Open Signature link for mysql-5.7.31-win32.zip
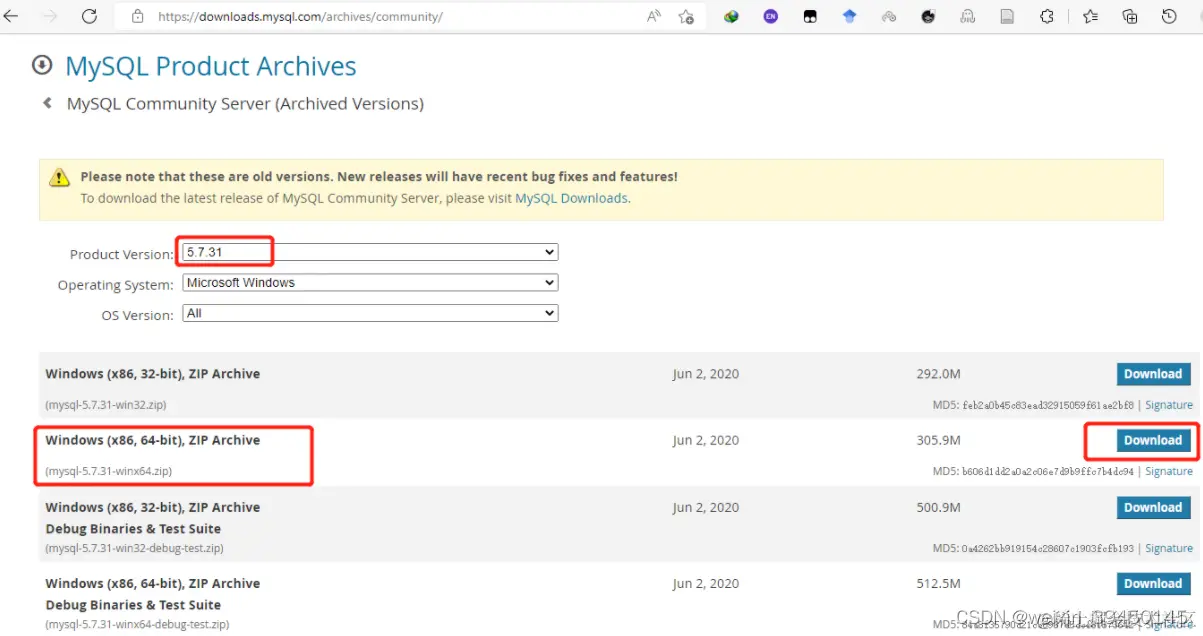 pyautogui.click(x=1169, y=405)
